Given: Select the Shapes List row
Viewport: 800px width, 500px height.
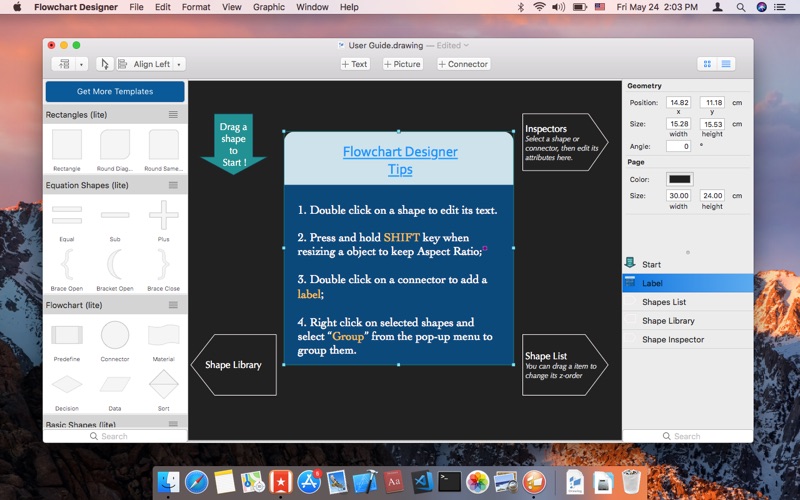Looking at the screenshot, I should coord(688,302).
